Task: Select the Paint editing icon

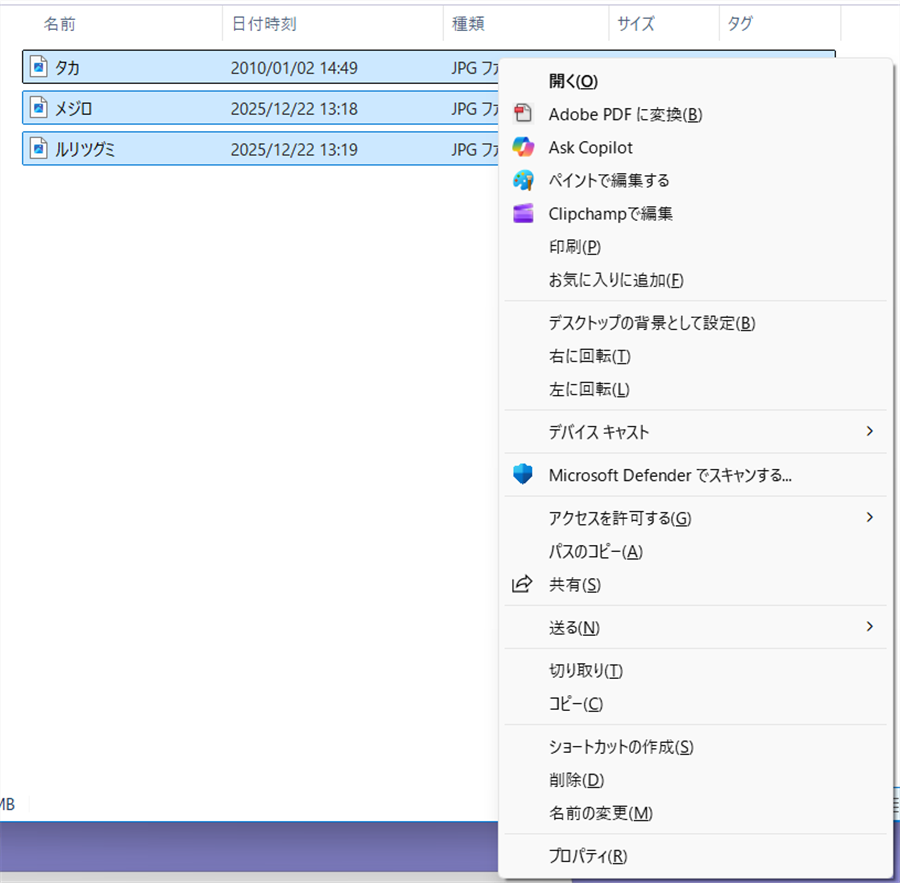Action: tap(521, 180)
